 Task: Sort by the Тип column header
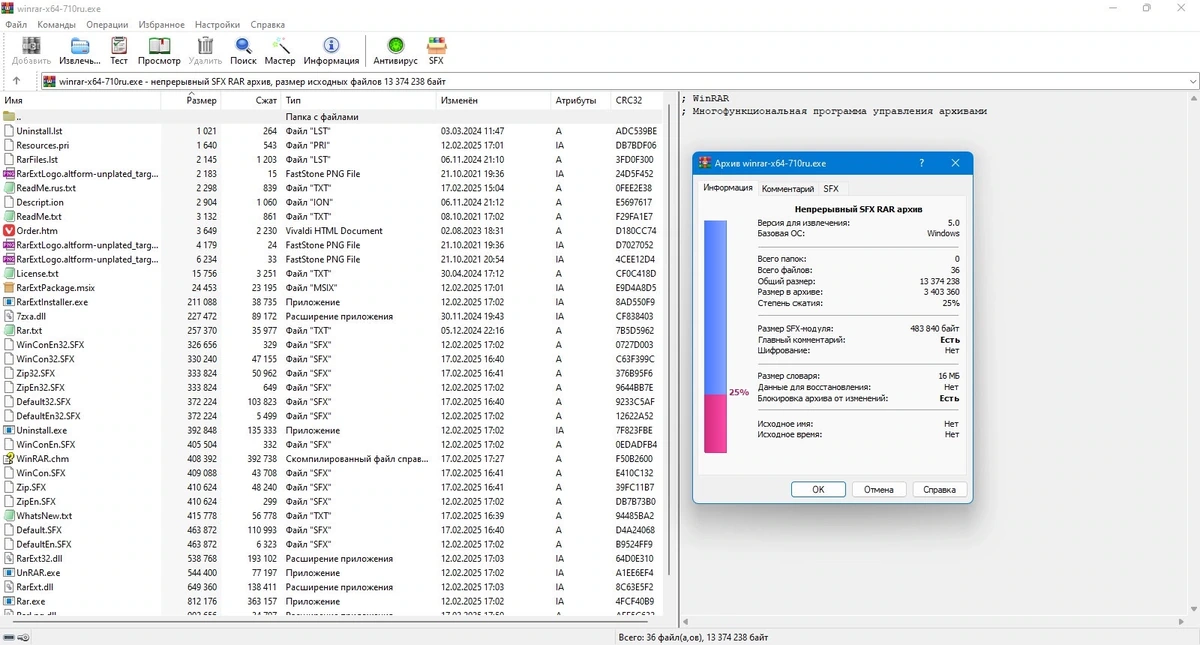(360, 101)
